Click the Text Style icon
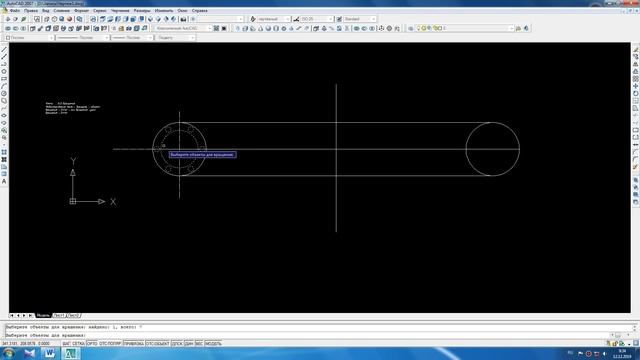This screenshot has width=640, height=360. [x=253, y=19]
